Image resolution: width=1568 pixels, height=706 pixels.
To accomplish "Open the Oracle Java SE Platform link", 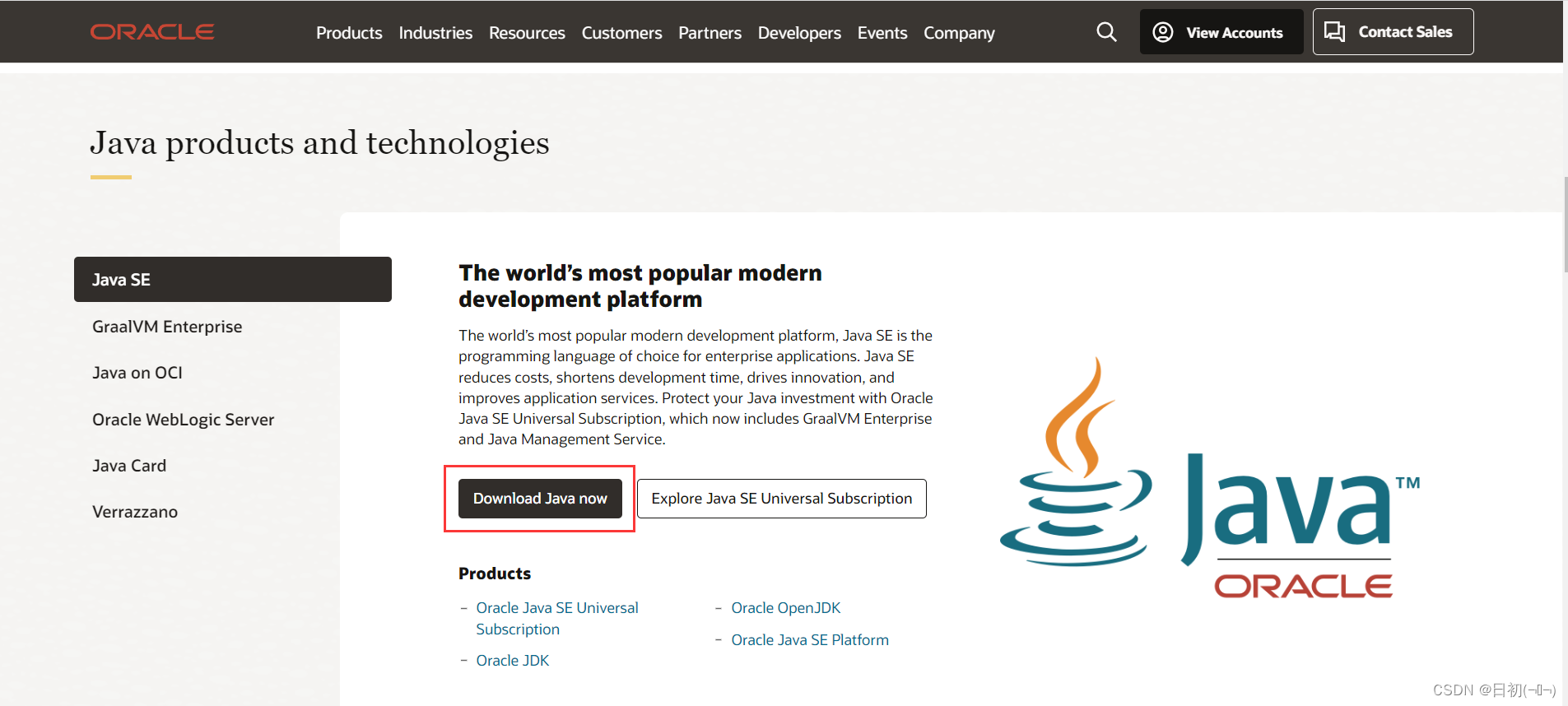I will (810, 640).
